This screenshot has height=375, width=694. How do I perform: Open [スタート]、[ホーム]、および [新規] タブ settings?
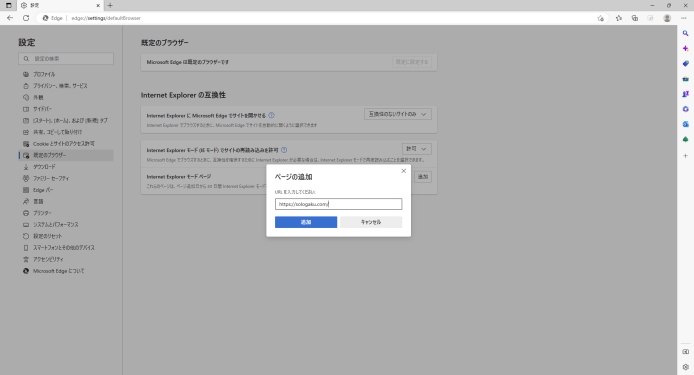tap(66, 120)
